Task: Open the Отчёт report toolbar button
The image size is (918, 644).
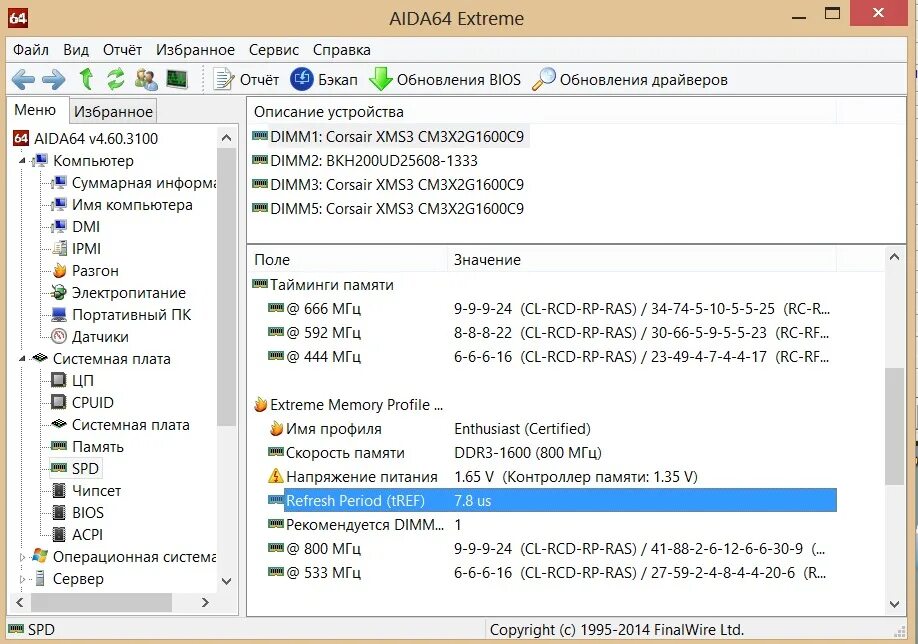Action: (246, 79)
